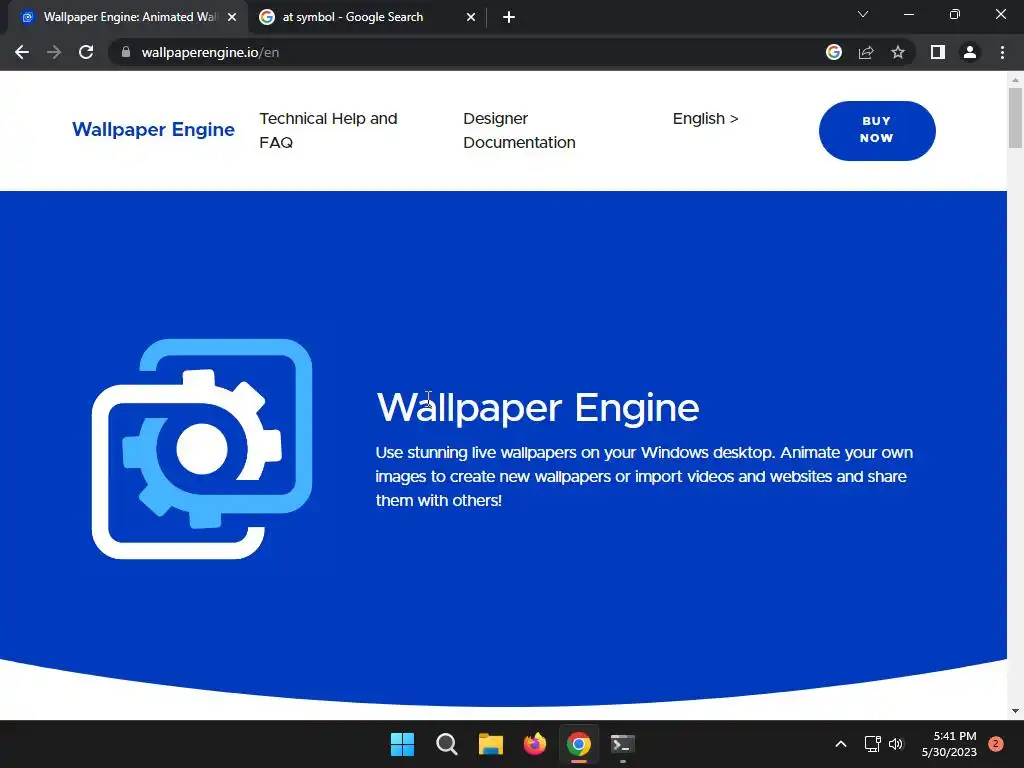Show hidden system tray icons

tap(841, 744)
